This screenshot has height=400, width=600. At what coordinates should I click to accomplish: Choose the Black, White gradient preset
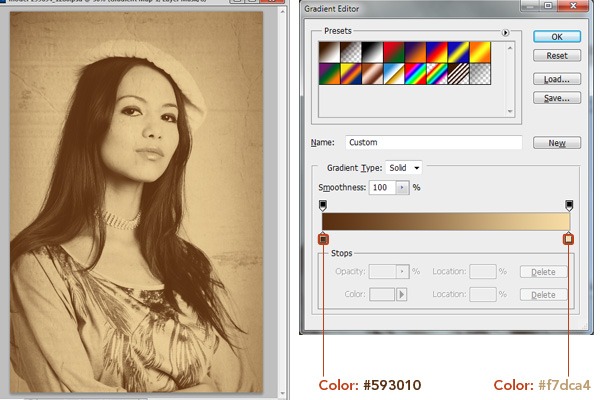[372, 52]
